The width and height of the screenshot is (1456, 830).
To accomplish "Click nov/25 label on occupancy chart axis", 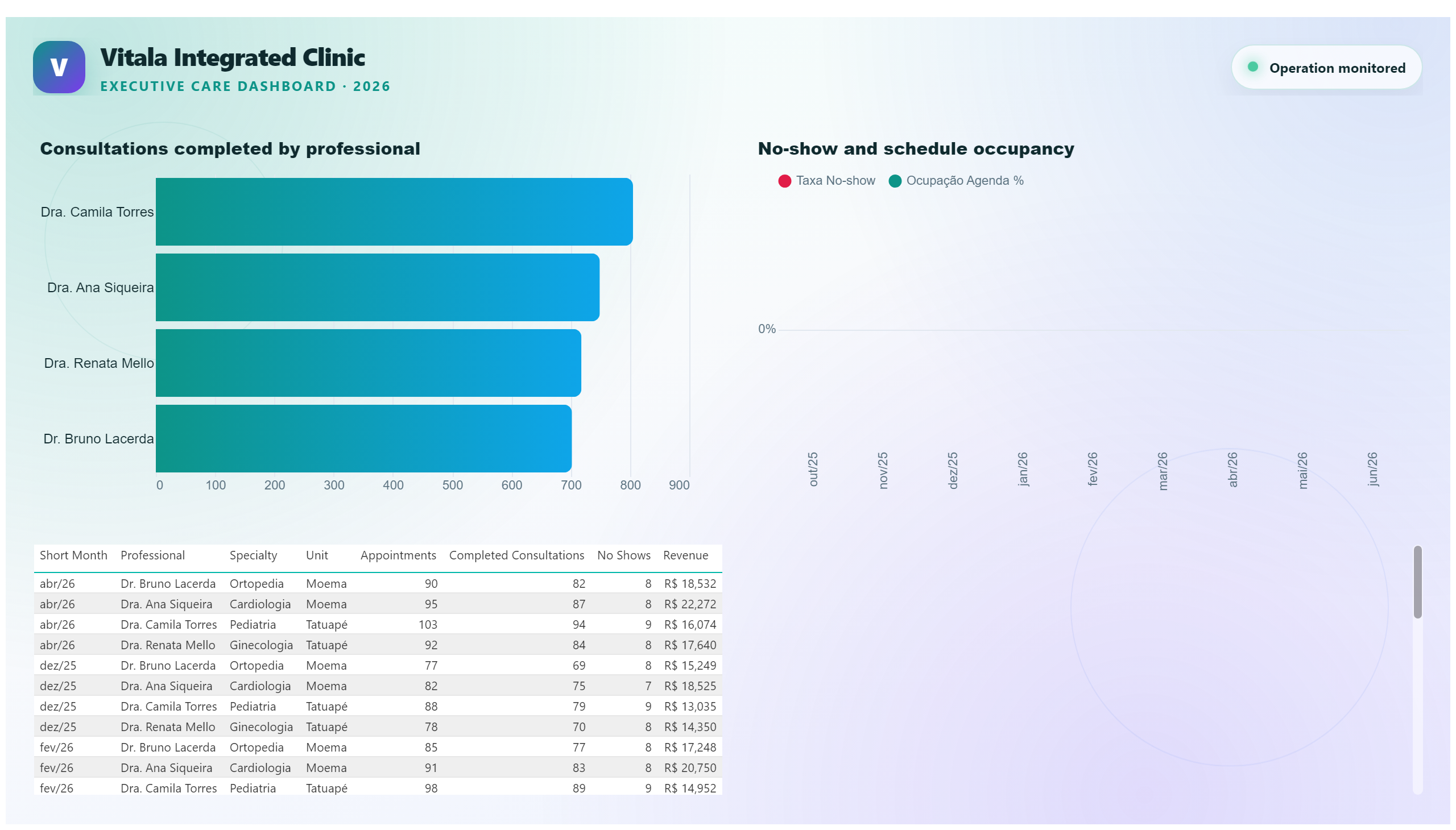I will click(883, 470).
